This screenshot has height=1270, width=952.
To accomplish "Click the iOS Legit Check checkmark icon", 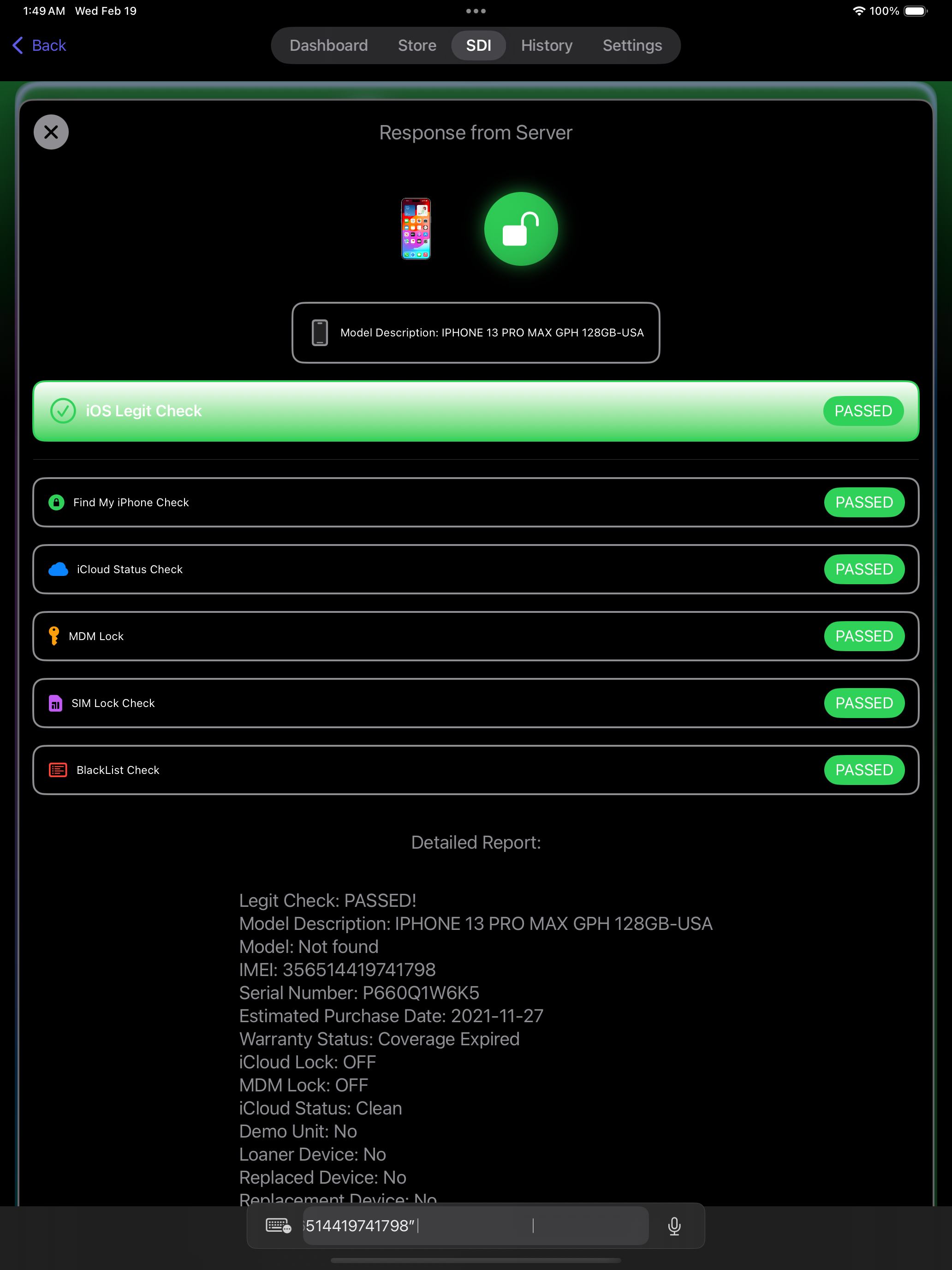I will coord(63,411).
